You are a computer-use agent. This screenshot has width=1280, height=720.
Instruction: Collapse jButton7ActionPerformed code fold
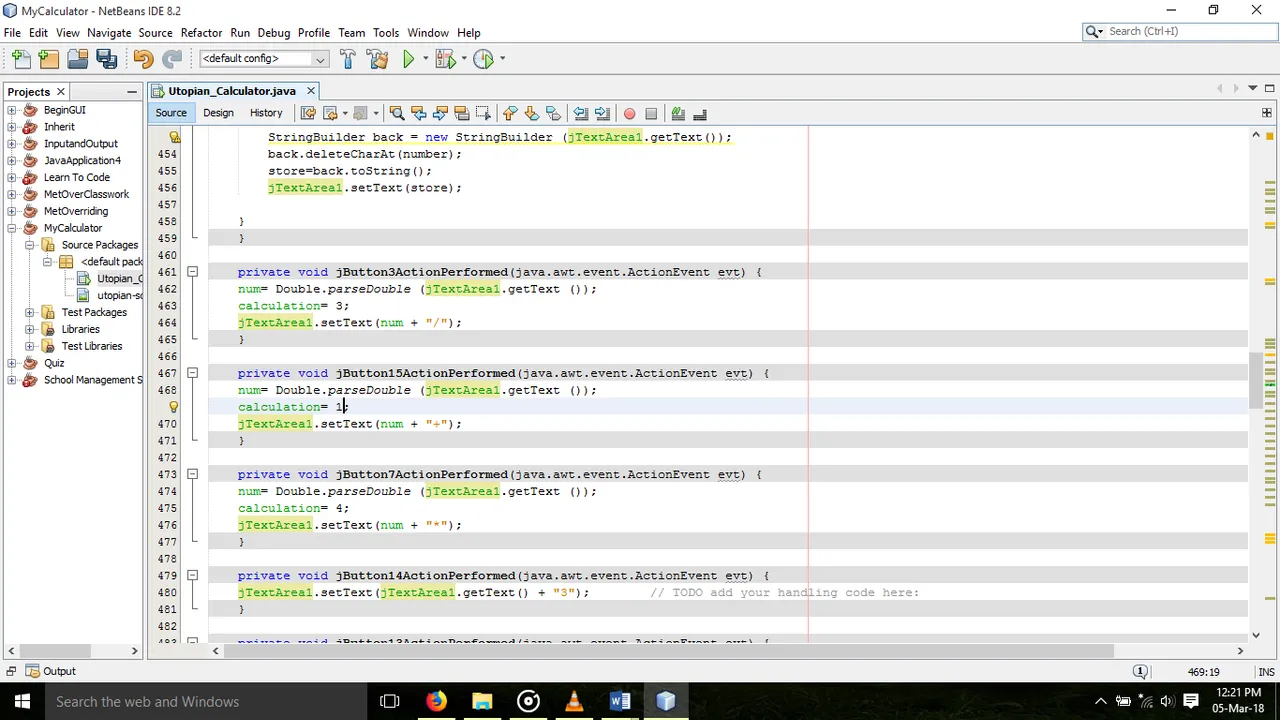192,474
